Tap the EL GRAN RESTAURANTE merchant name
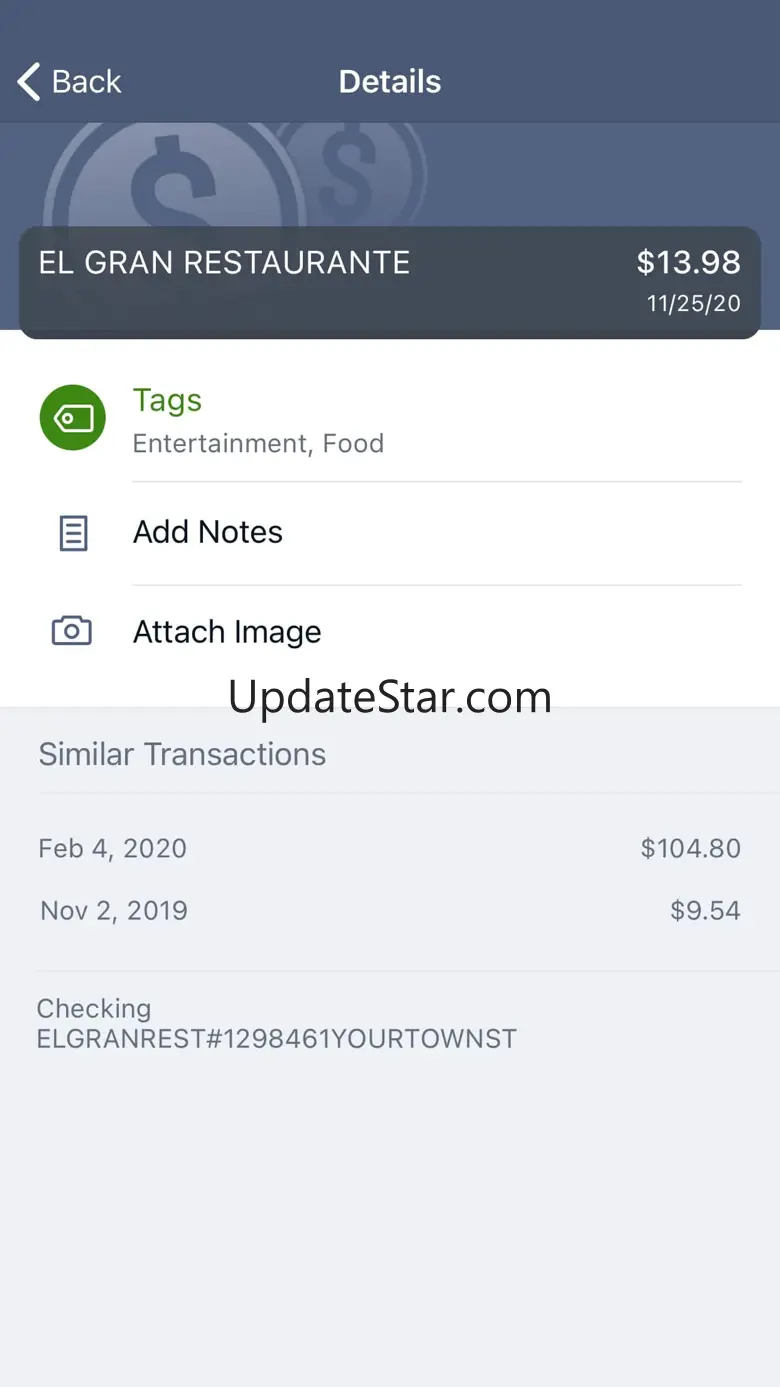Screen dimensions: 780x1387 click(x=224, y=263)
